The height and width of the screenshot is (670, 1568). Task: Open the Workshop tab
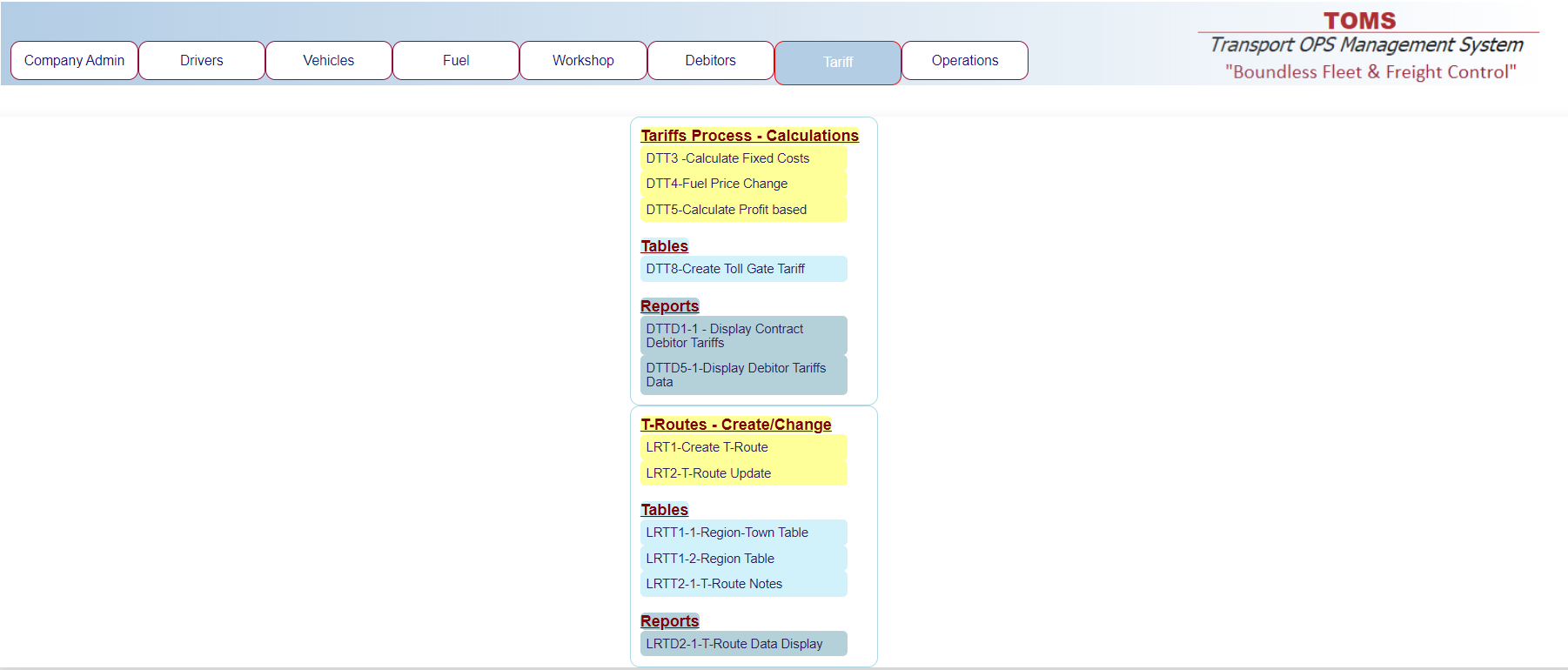(583, 61)
